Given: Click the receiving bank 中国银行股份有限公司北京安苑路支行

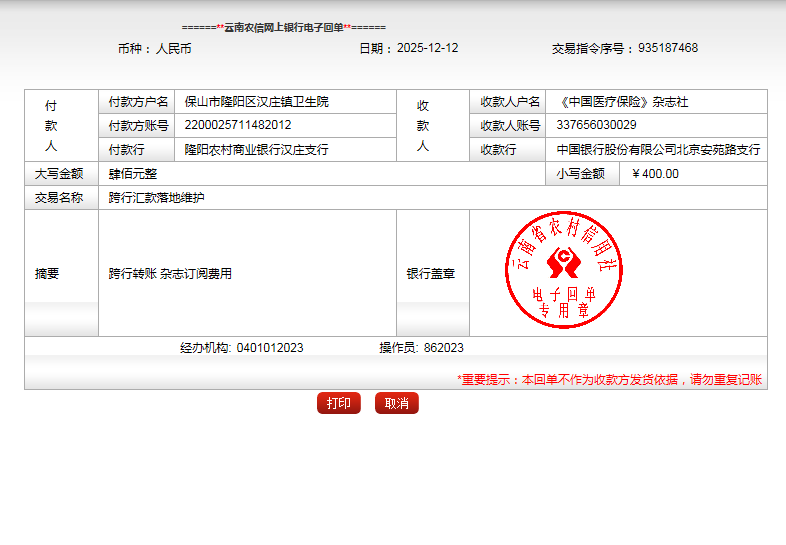Looking at the screenshot, I should tap(658, 150).
